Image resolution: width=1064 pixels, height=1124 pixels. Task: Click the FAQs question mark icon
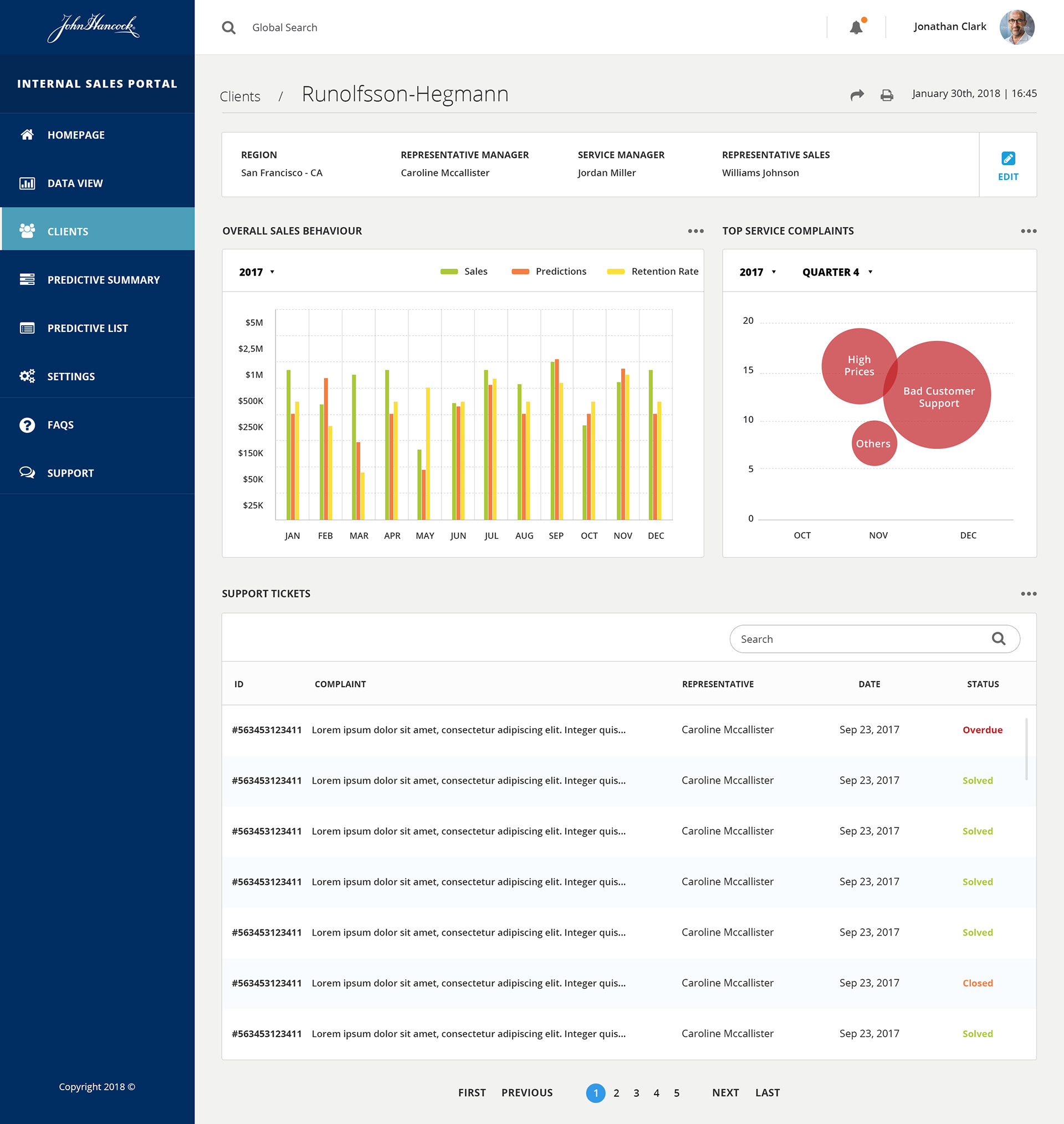click(27, 425)
